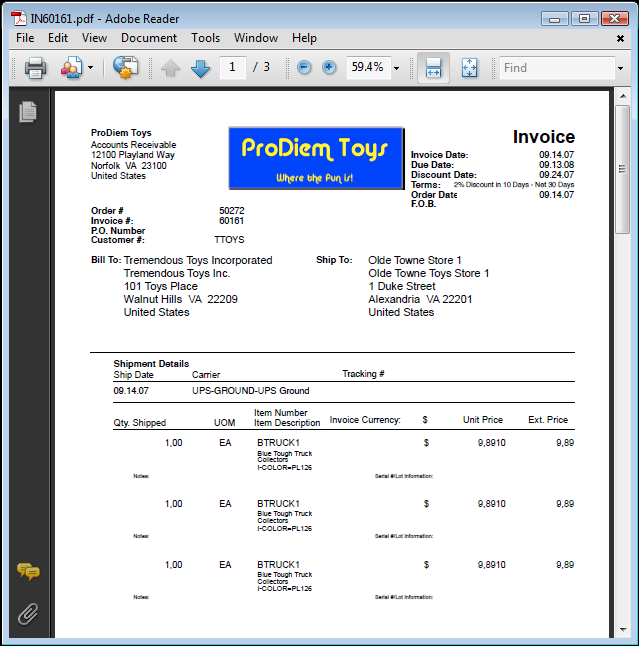Click due date 09.13.08

click(556, 165)
